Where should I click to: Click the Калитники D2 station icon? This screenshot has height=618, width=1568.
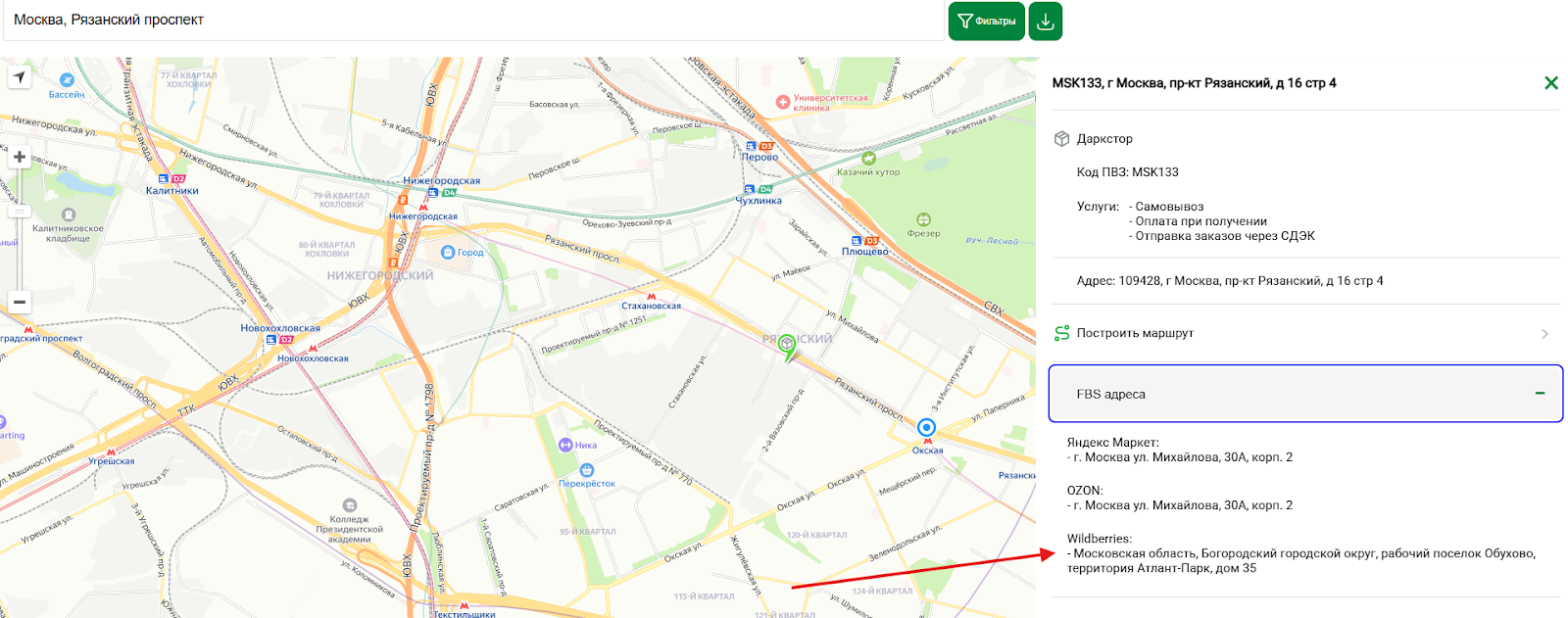(x=171, y=179)
